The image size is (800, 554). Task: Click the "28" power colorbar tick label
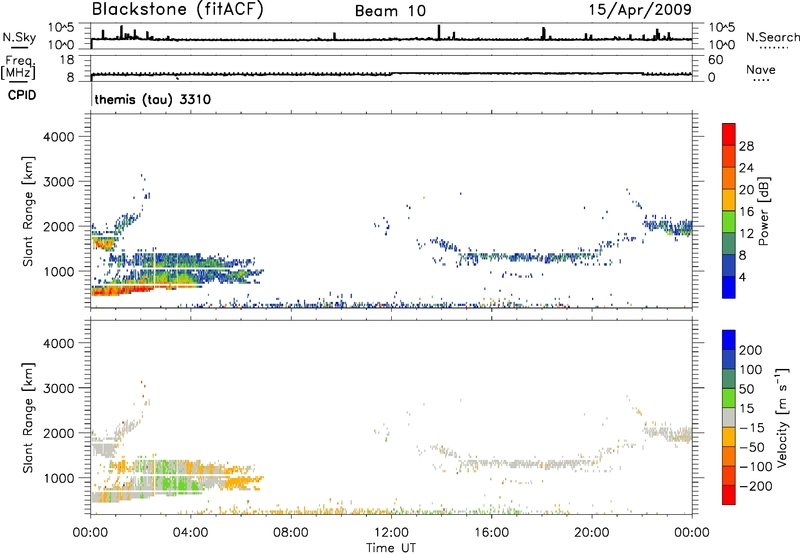point(746,146)
